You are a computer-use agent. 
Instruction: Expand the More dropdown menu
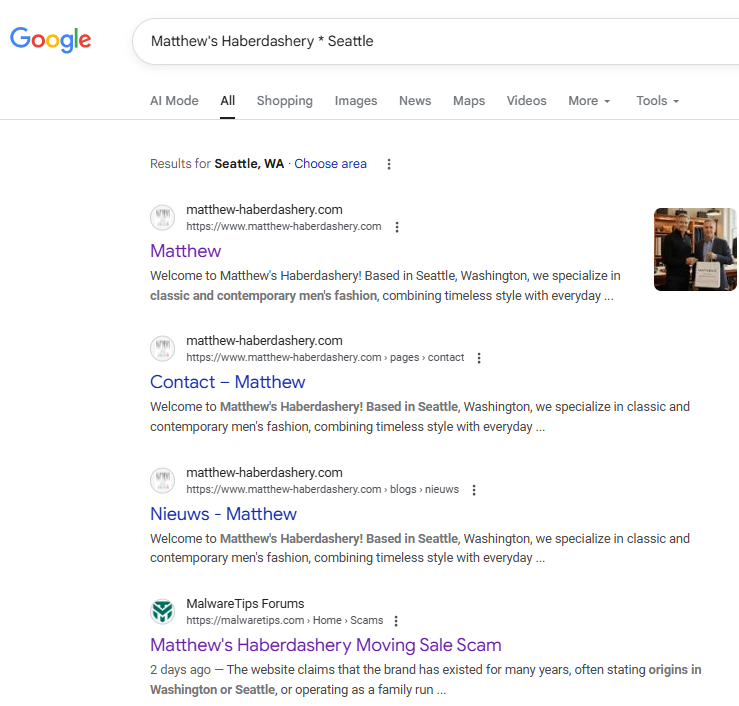[x=589, y=101]
